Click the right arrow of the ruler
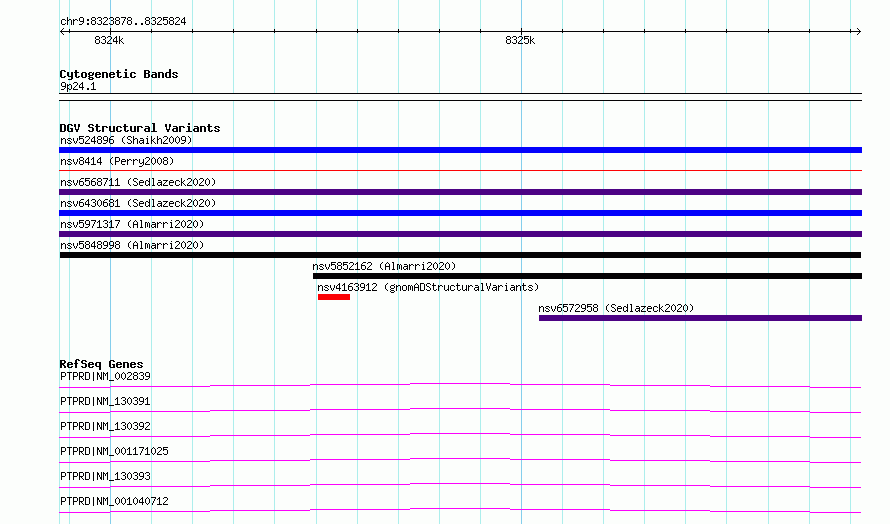The height and width of the screenshot is (524, 890). click(x=858, y=32)
